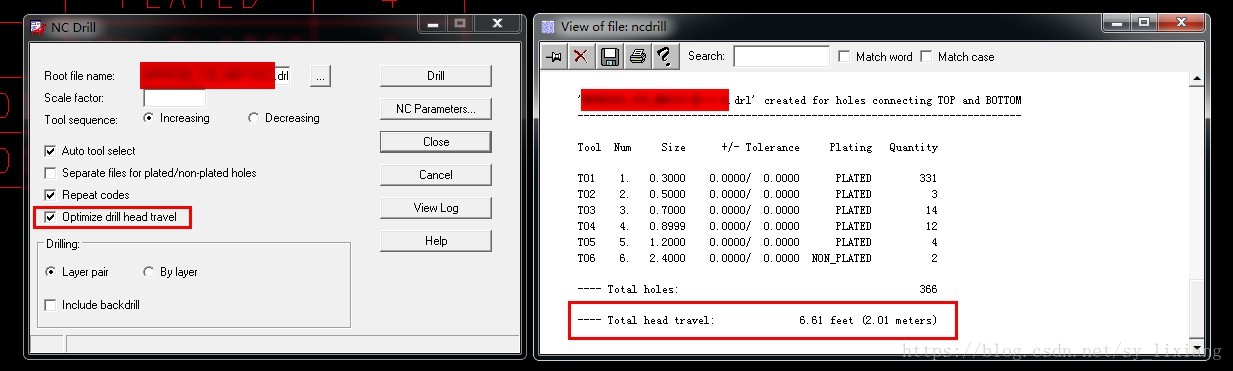1233x371 pixels.
Task: Click the T05 size value 1.2000
Action: coord(667,242)
